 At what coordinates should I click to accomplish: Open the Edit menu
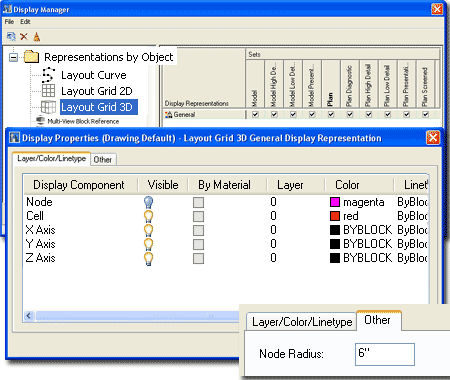point(25,22)
